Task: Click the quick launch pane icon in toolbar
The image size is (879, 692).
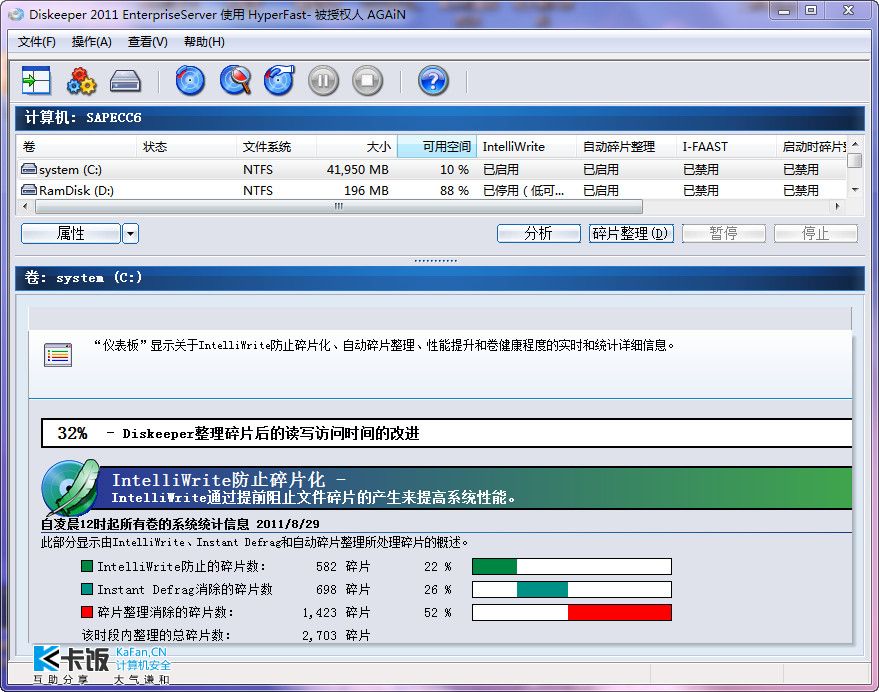Action: click(36, 80)
